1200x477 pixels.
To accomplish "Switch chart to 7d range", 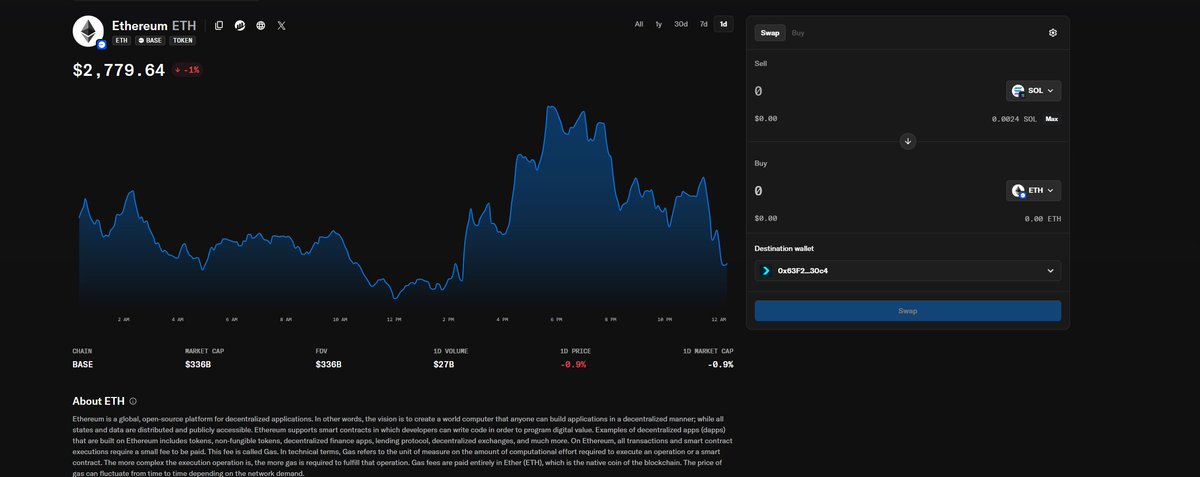I will (x=704, y=23).
